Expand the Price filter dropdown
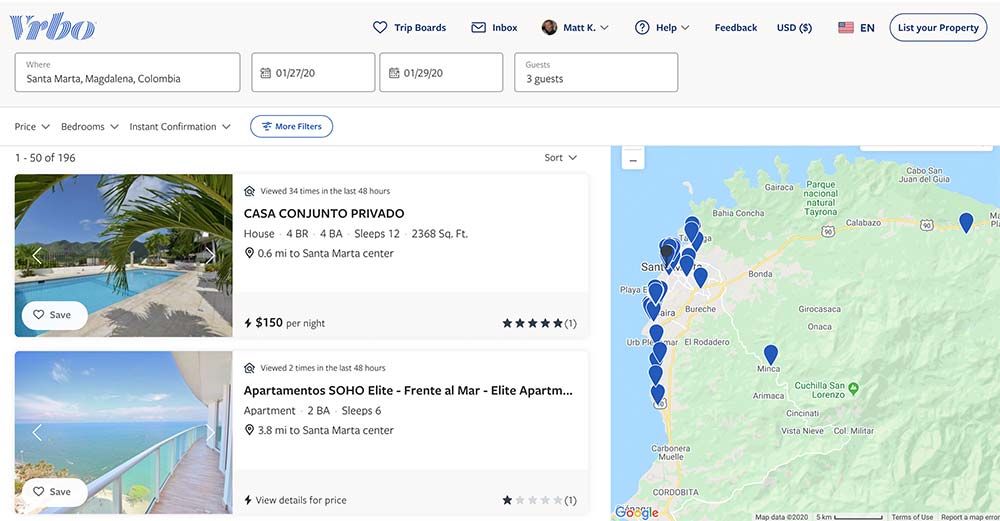 pyautogui.click(x=32, y=126)
